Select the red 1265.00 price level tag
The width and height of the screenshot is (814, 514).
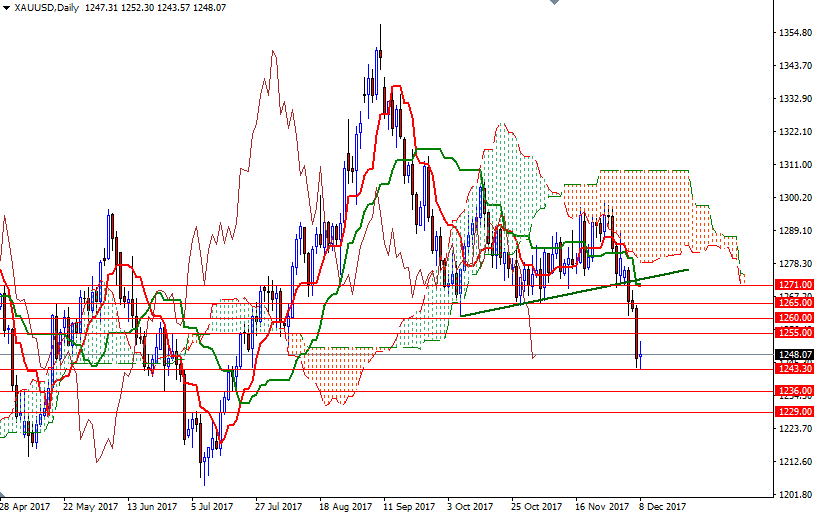click(794, 302)
